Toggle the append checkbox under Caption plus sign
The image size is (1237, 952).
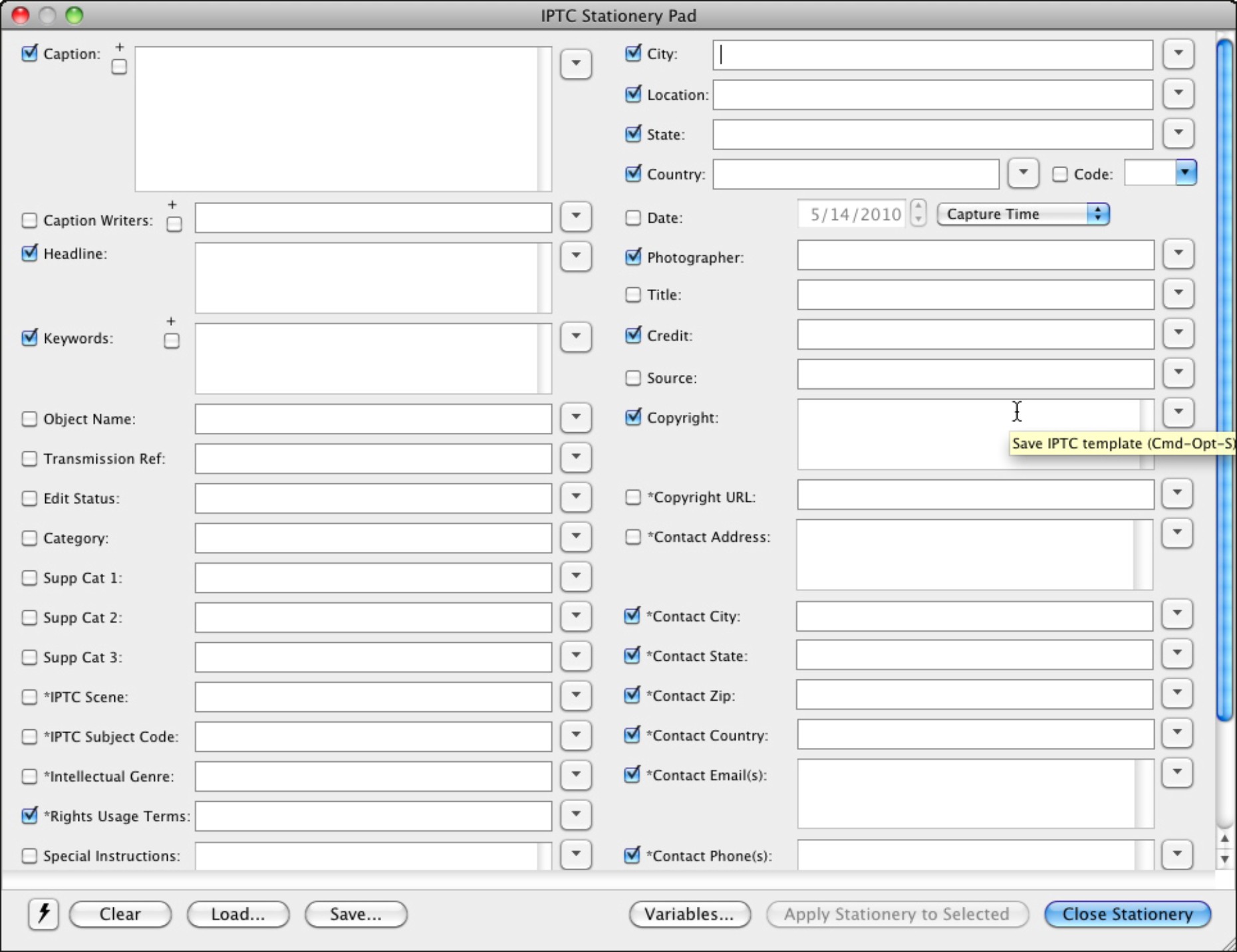pos(119,66)
